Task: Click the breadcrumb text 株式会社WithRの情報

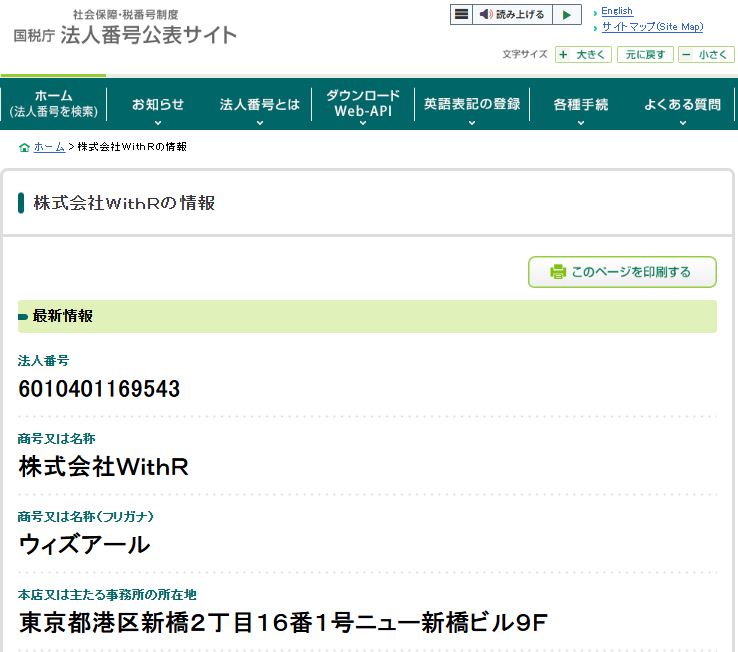Action: [132, 147]
